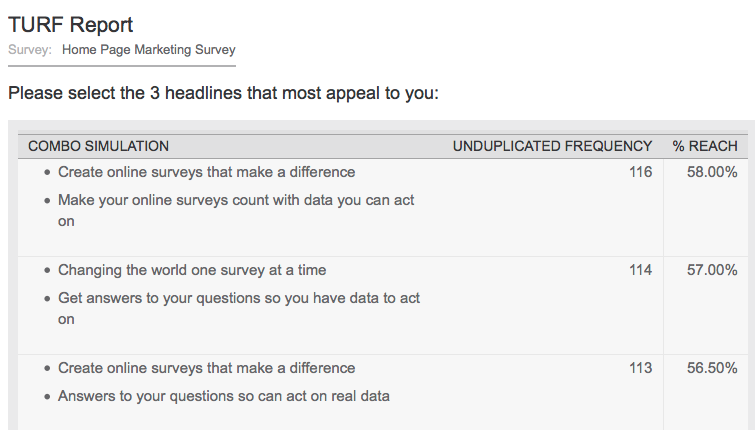This screenshot has width=755, height=430.
Task: Click the bullet before 'Changing the world'
Action: [48, 271]
